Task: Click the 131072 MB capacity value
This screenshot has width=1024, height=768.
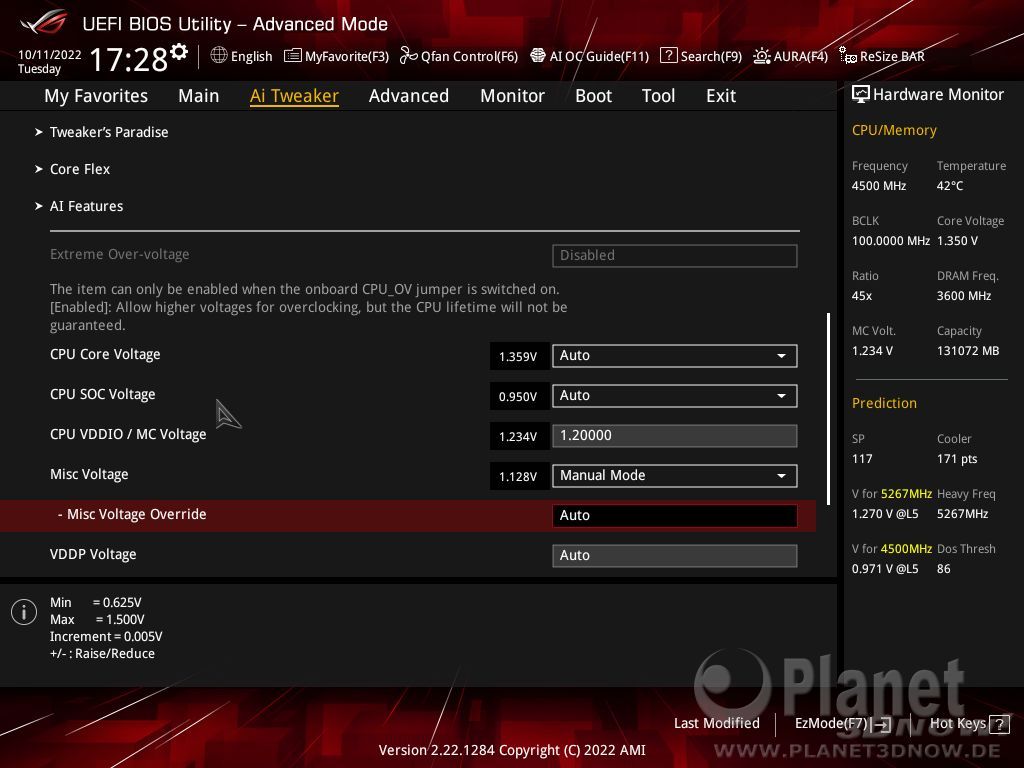Action: (968, 351)
